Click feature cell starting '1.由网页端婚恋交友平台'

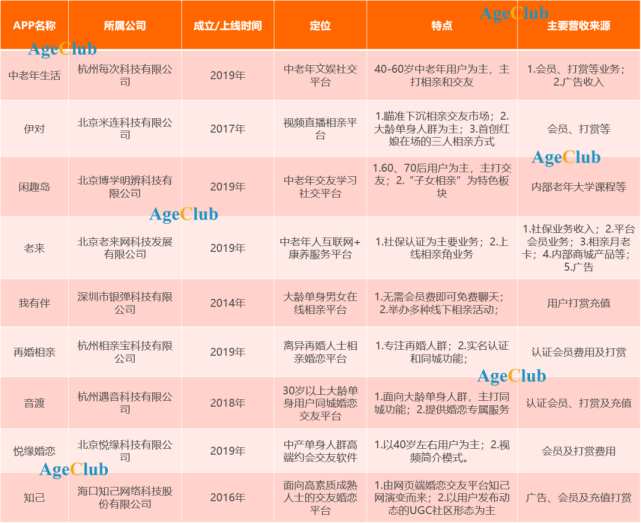point(442,498)
